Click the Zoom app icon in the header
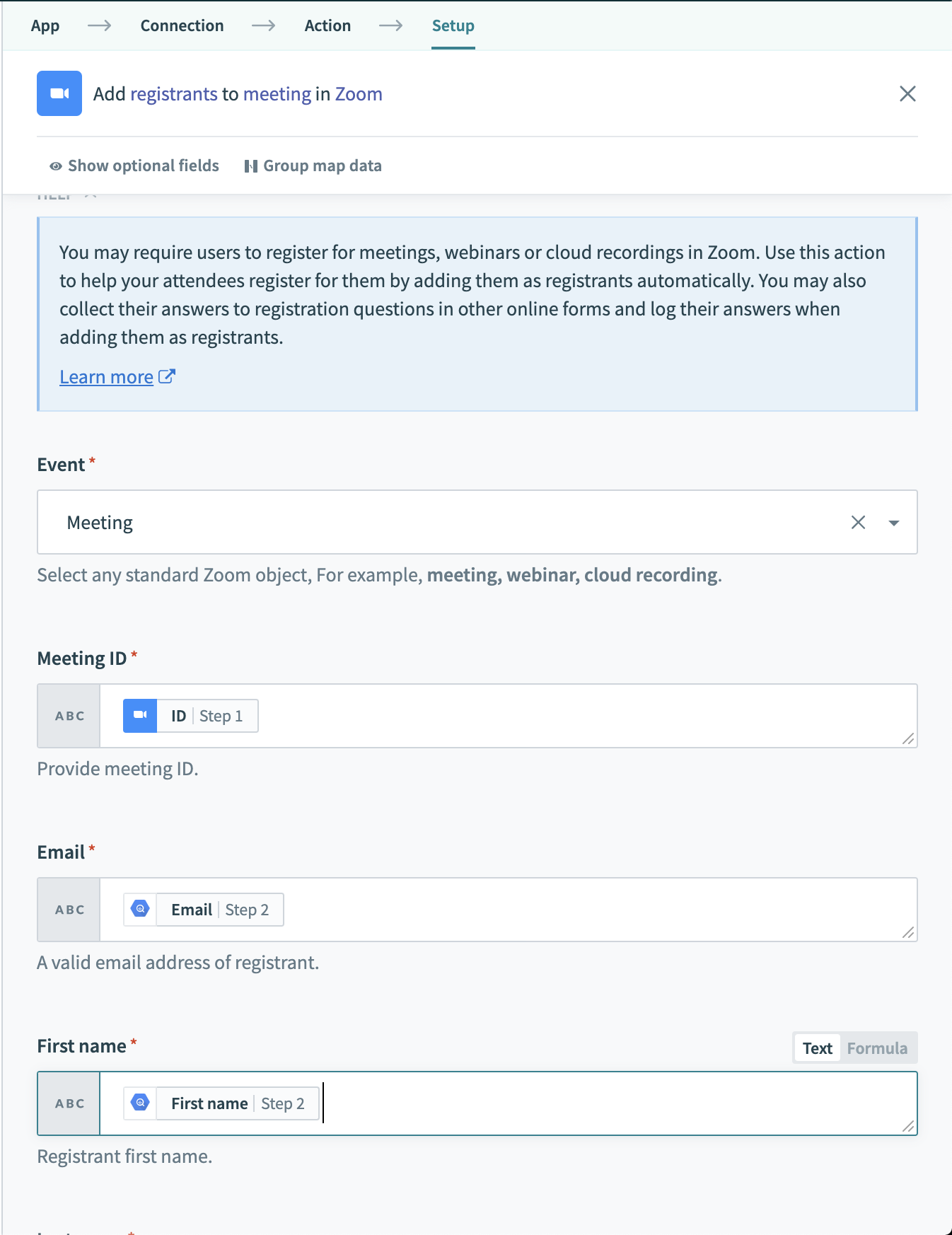Image resolution: width=952 pixels, height=1235 pixels. [59, 93]
